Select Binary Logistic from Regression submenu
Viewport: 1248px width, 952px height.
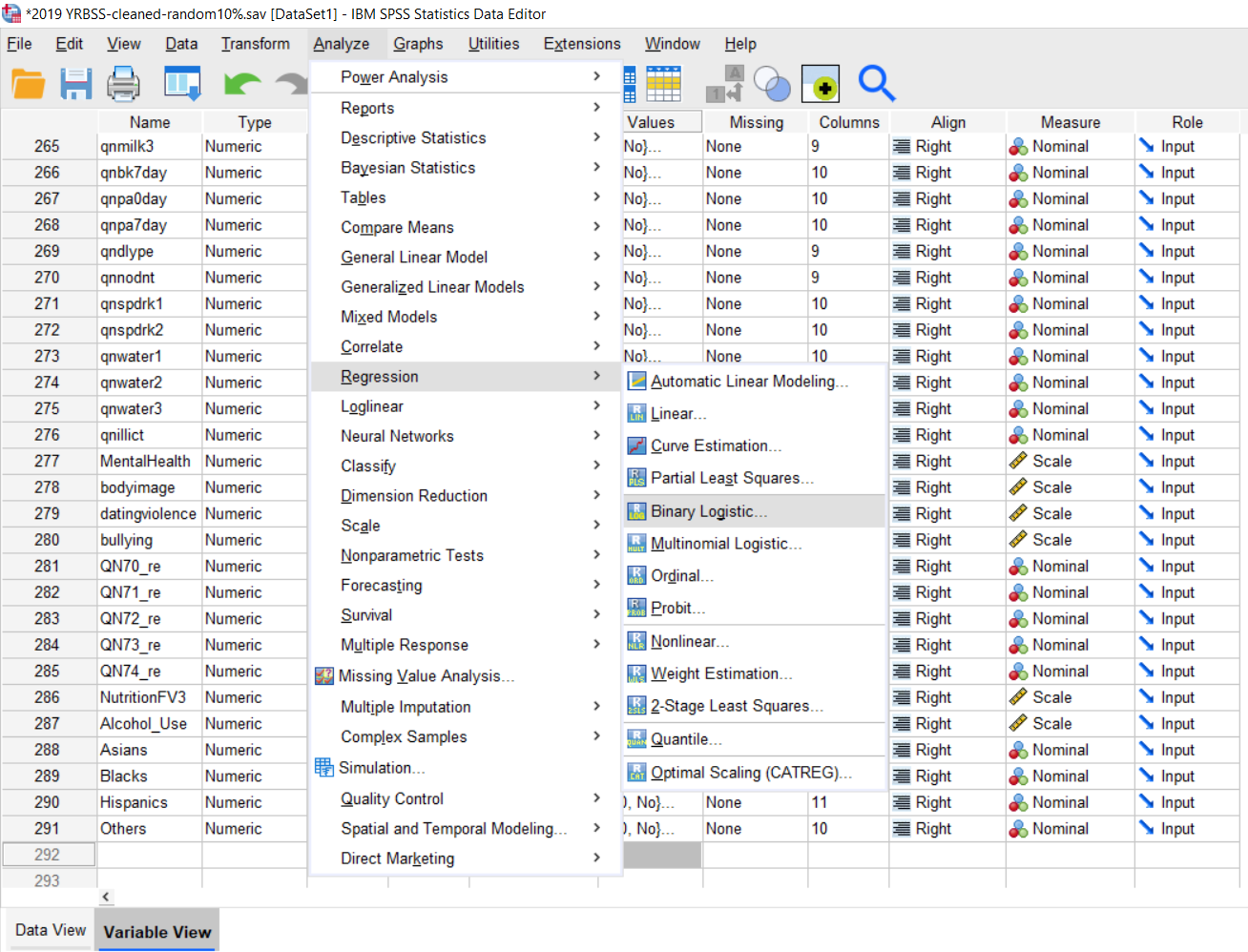(x=755, y=511)
